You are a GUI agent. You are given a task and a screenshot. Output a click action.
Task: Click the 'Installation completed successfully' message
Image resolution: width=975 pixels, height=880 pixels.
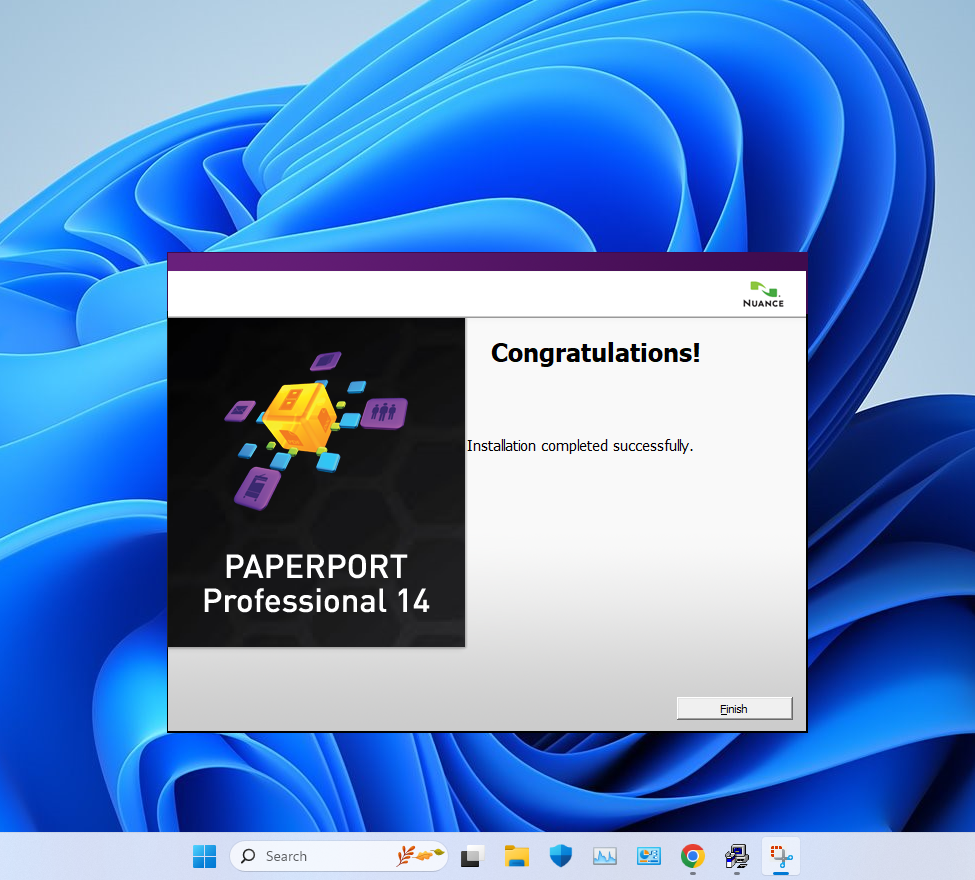click(580, 446)
